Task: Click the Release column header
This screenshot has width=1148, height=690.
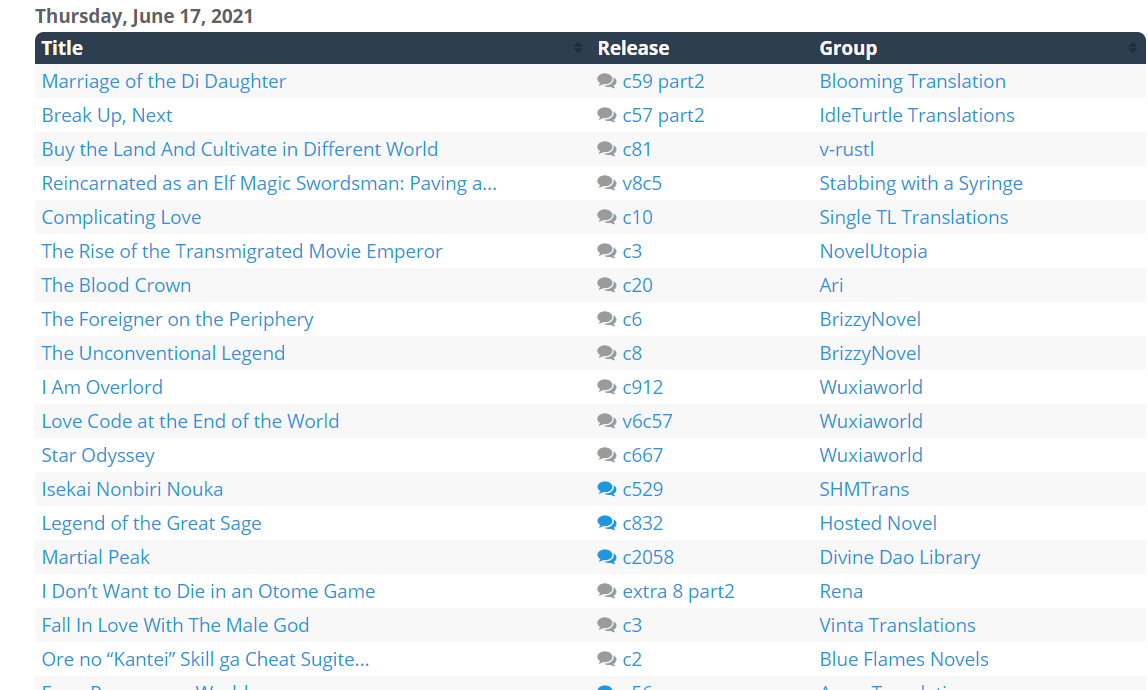Action: pos(633,48)
